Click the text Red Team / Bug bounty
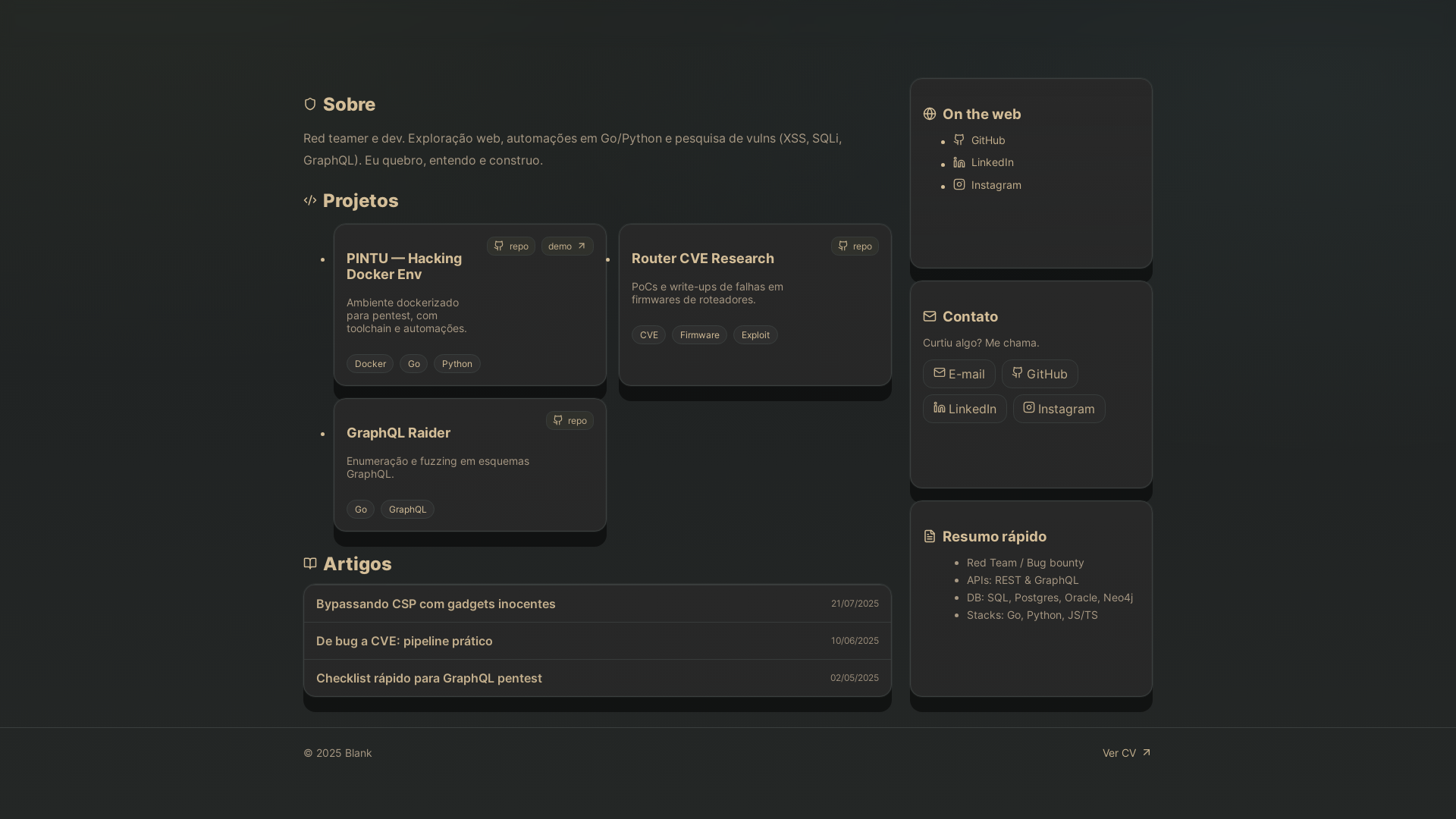This screenshot has width=1456, height=819. (x=1025, y=563)
